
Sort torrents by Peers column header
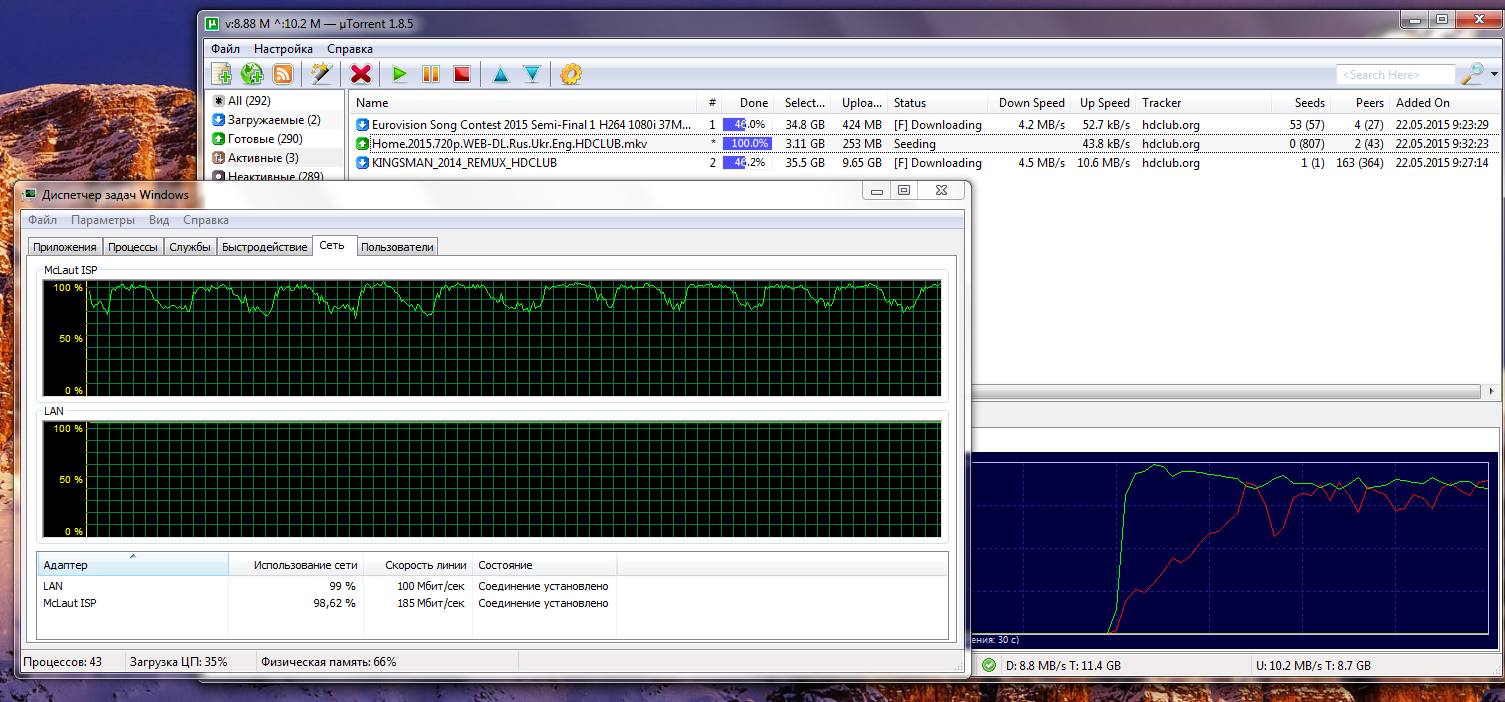pyautogui.click(x=1361, y=103)
